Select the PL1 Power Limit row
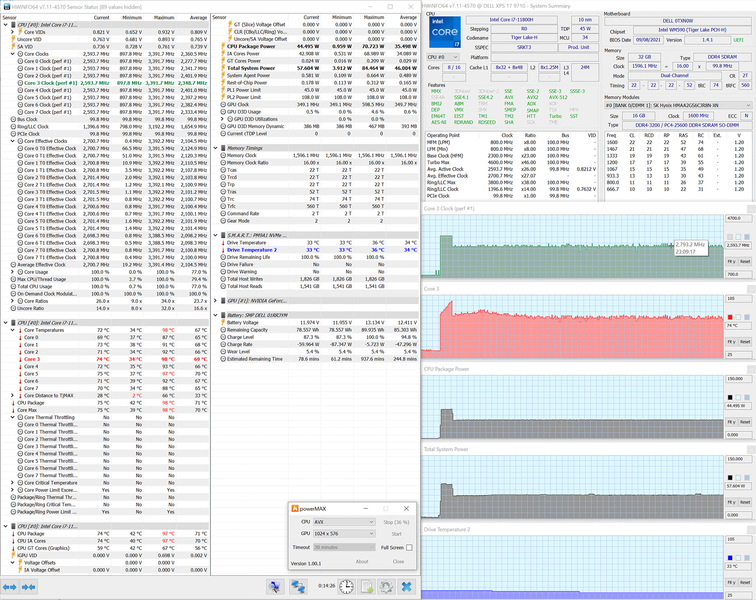Image resolution: width=756 pixels, height=600 pixels. coord(315,90)
